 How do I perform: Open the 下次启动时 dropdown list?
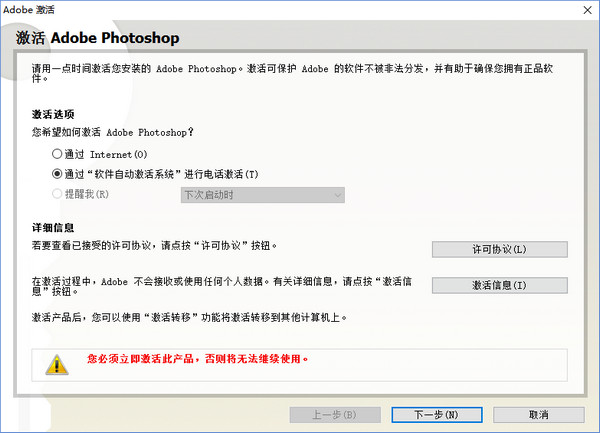[262, 194]
